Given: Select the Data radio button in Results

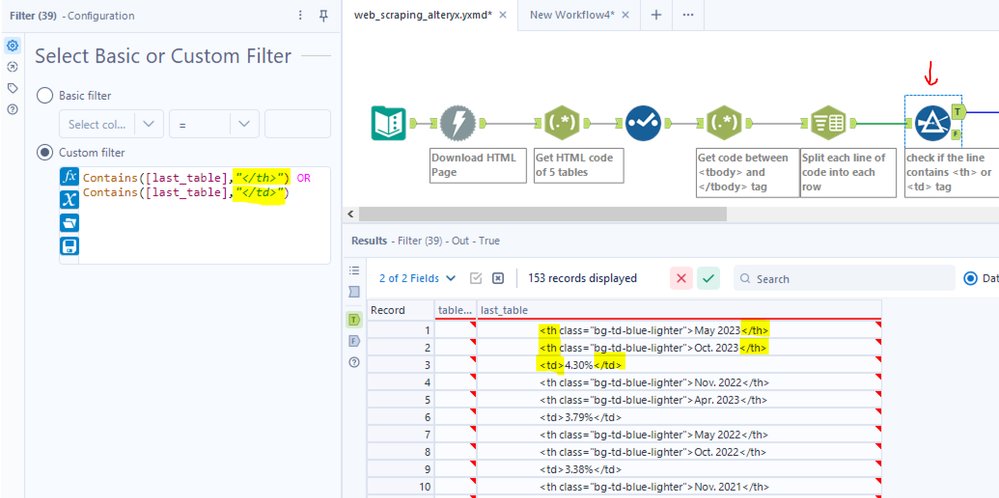Looking at the screenshot, I should (970, 278).
